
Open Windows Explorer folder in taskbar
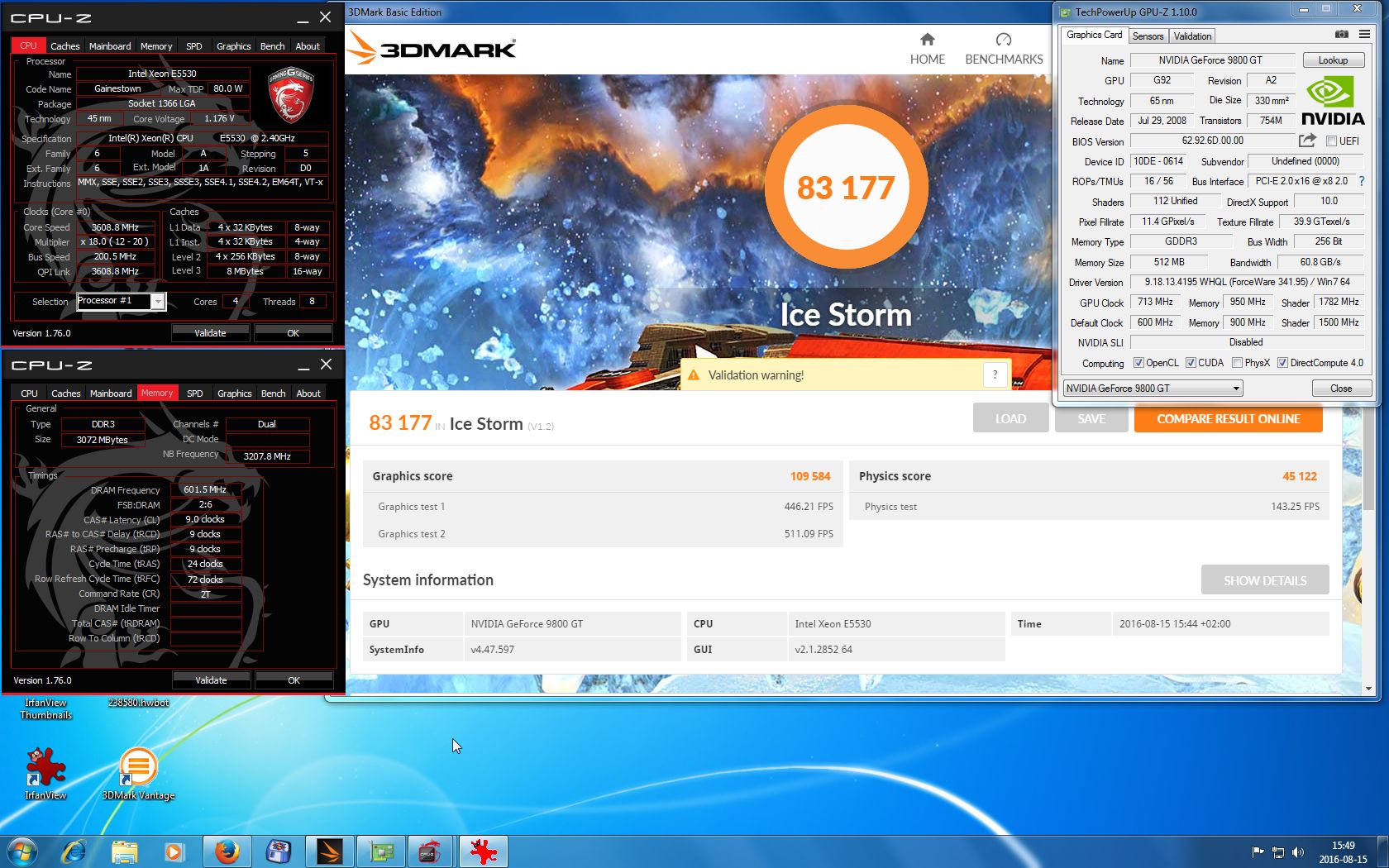tap(125, 851)
